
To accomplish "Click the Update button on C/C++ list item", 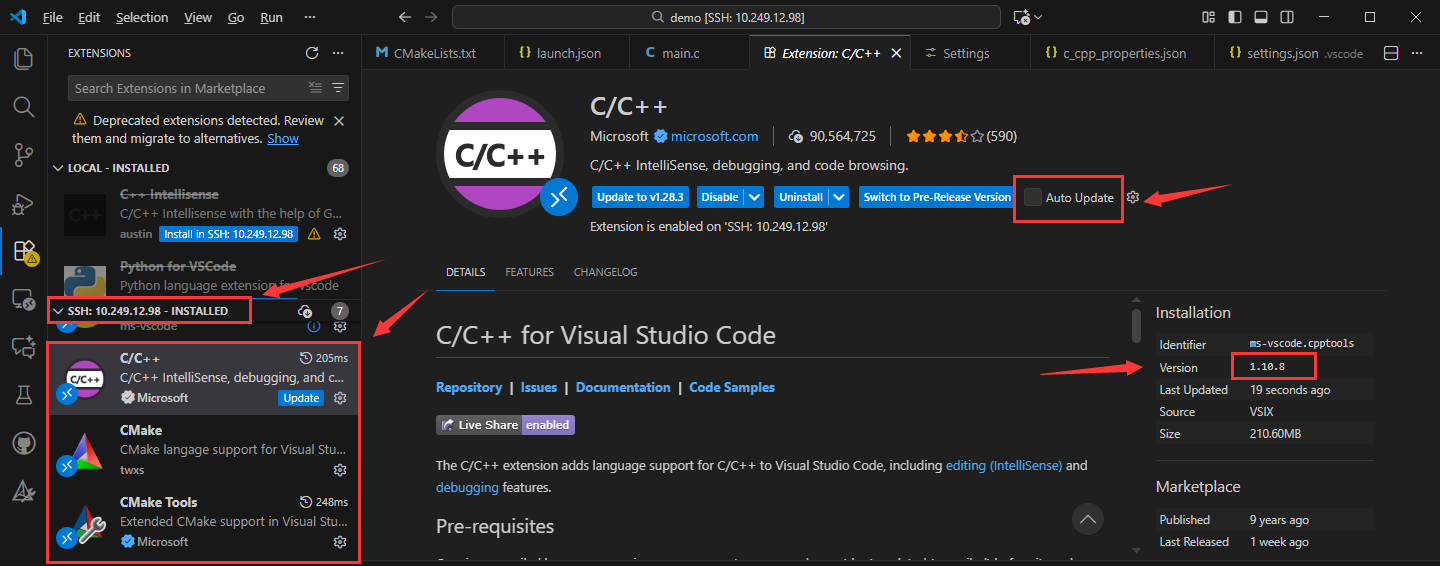I will [301, 398].
